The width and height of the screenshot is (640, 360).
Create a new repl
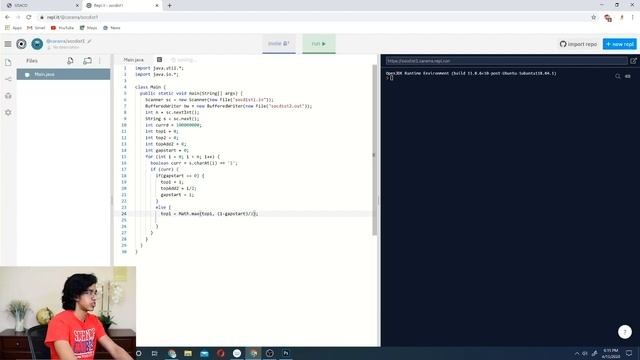620,44
